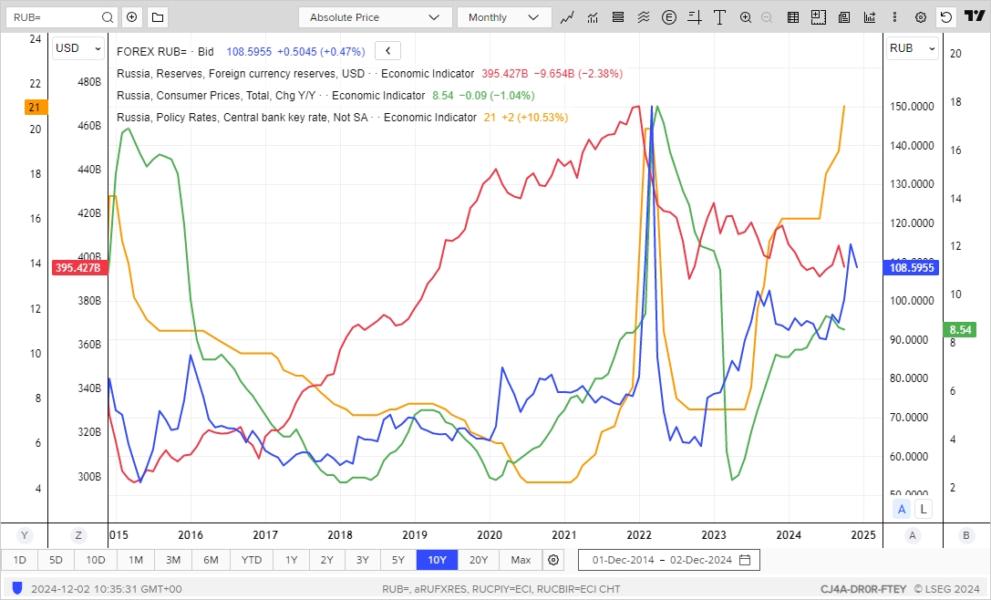Select the Max range tab

521,560
